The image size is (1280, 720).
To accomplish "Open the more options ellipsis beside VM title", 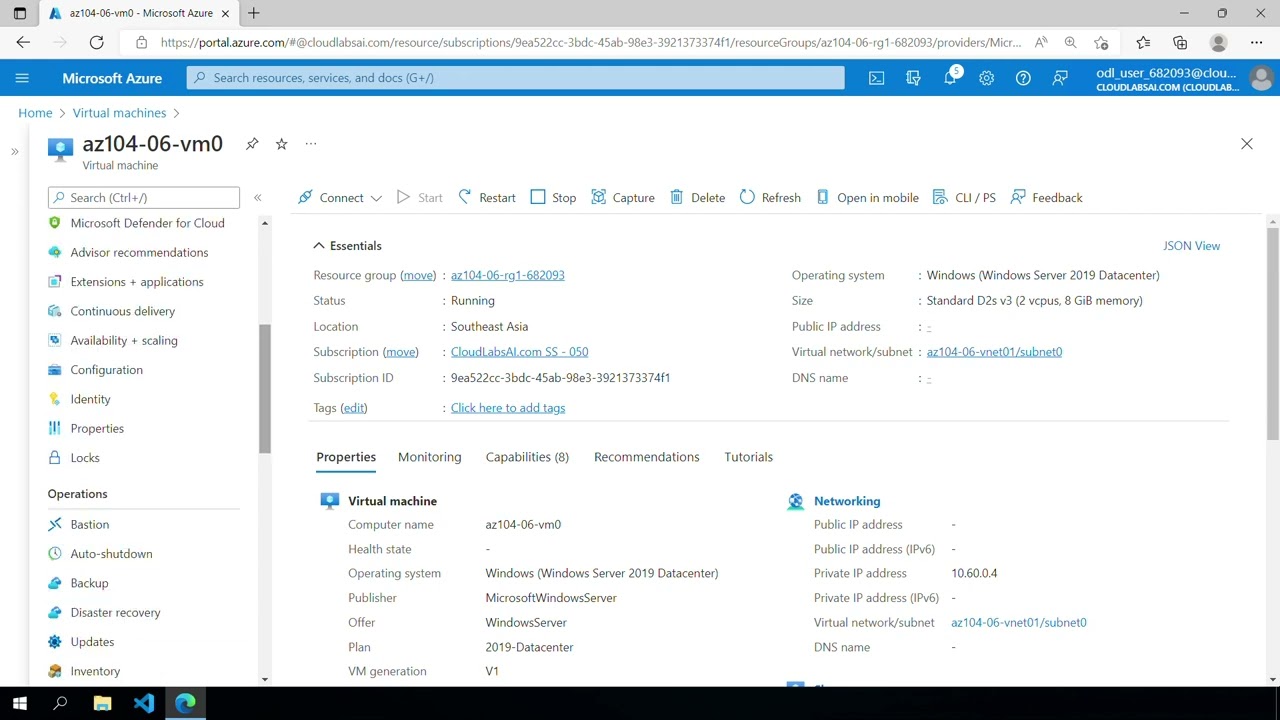I will pyautogui.click(x=311, y=144).
